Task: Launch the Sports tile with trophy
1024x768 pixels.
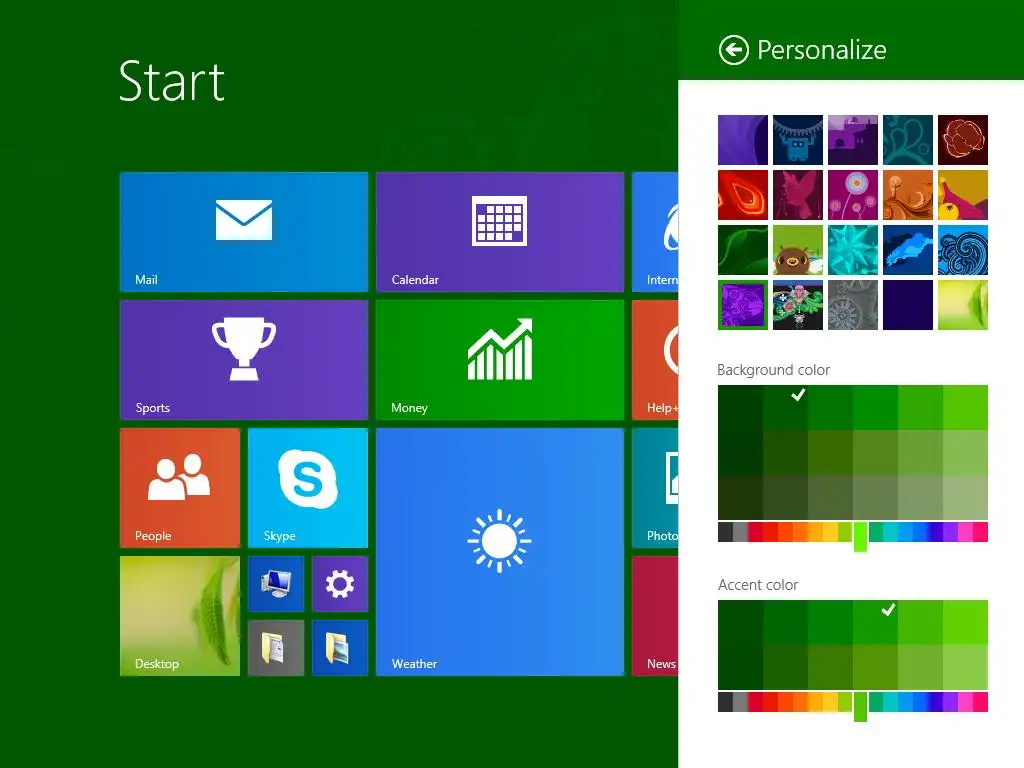Action: [x=244, y=360]
